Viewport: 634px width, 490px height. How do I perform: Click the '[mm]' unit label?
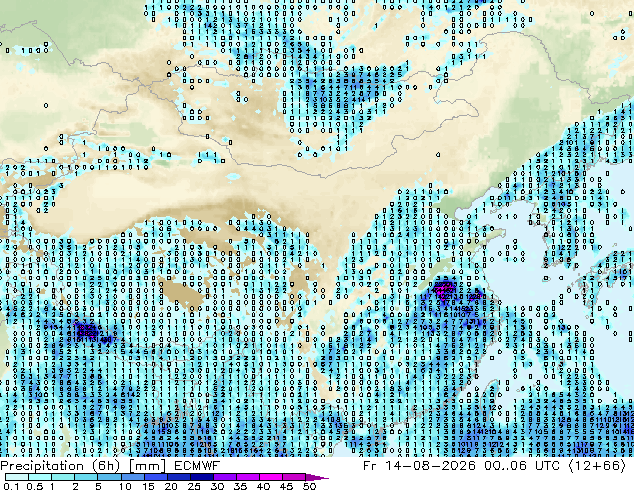click(147, 466)
